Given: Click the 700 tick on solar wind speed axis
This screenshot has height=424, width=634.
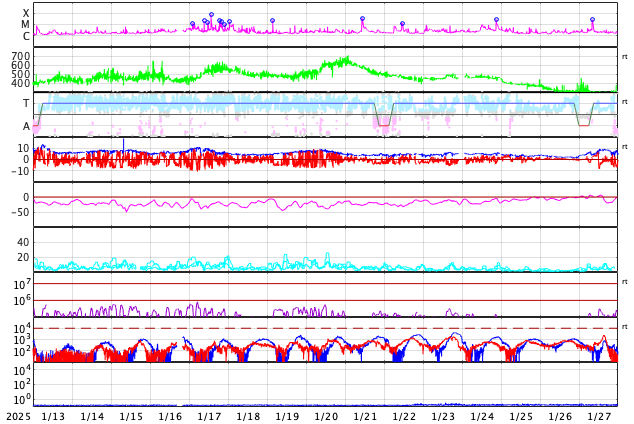Looking at the screenshot, I should pos(21,56).
